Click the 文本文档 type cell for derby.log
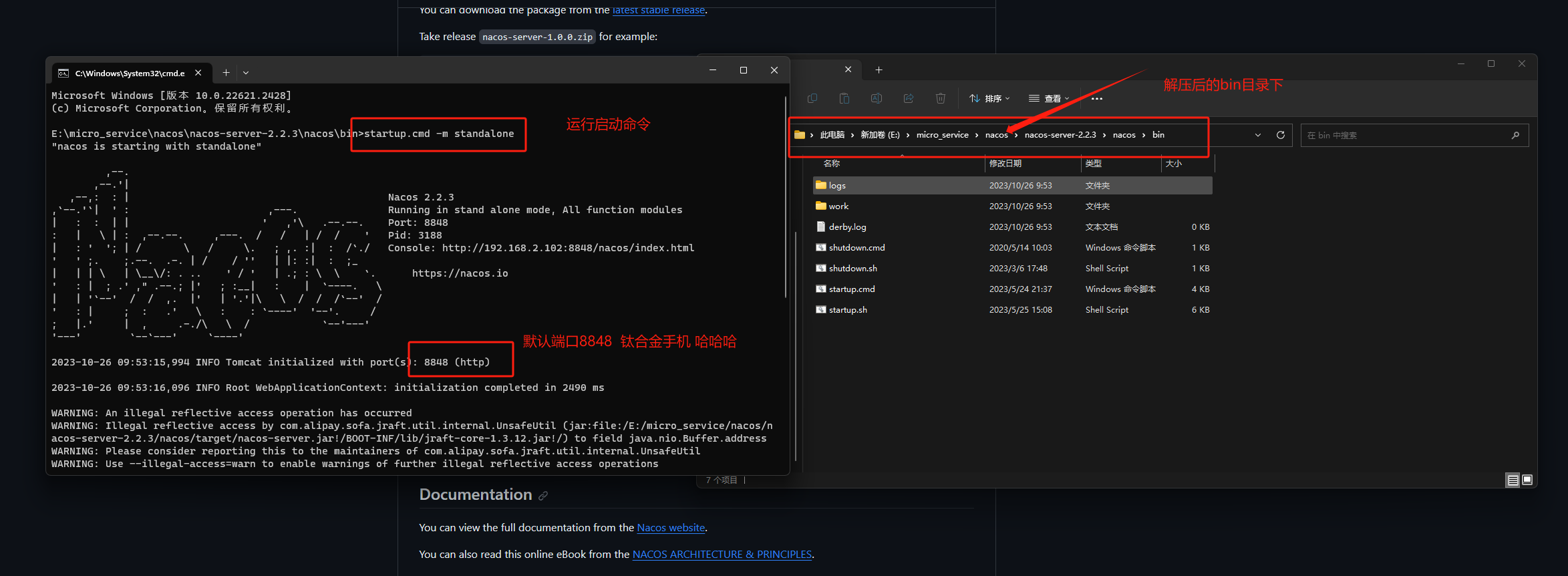This screenshot has width=1568, height=576. pyautogui.click(x=1102, y=227)
